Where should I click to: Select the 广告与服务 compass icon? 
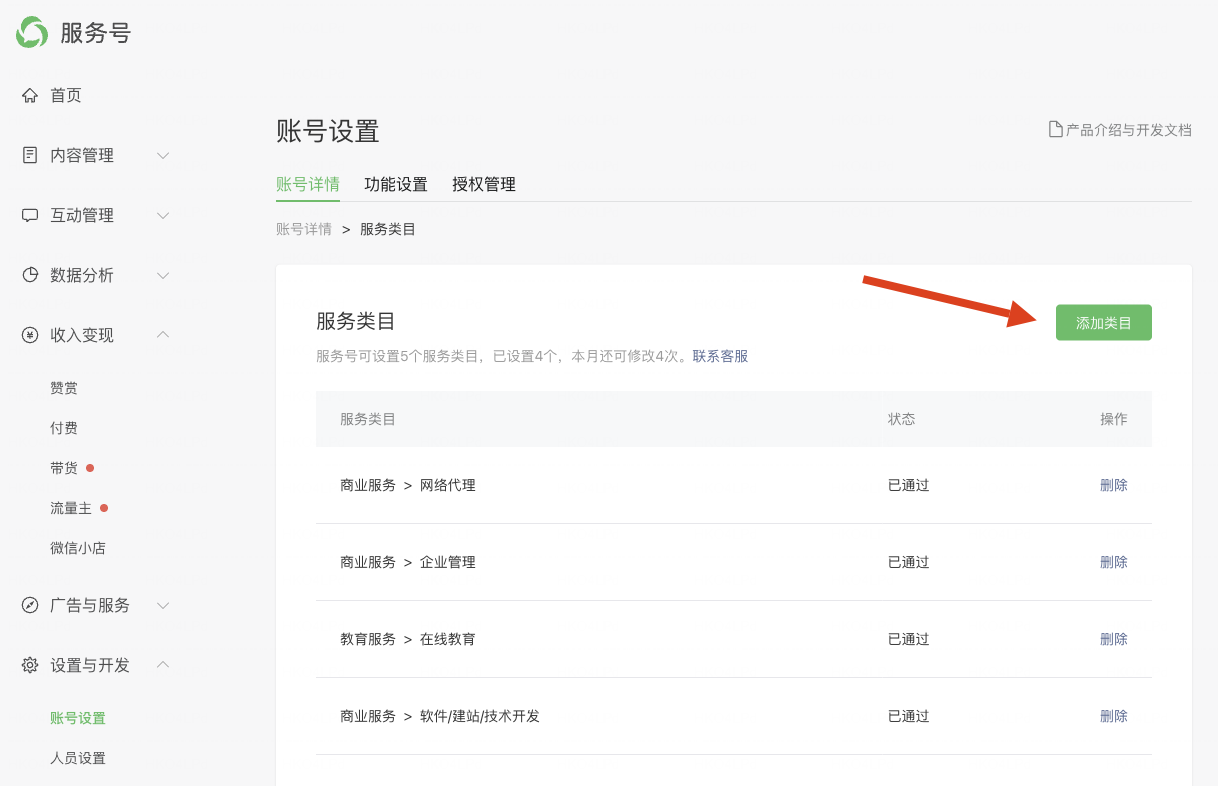point(30,605)
